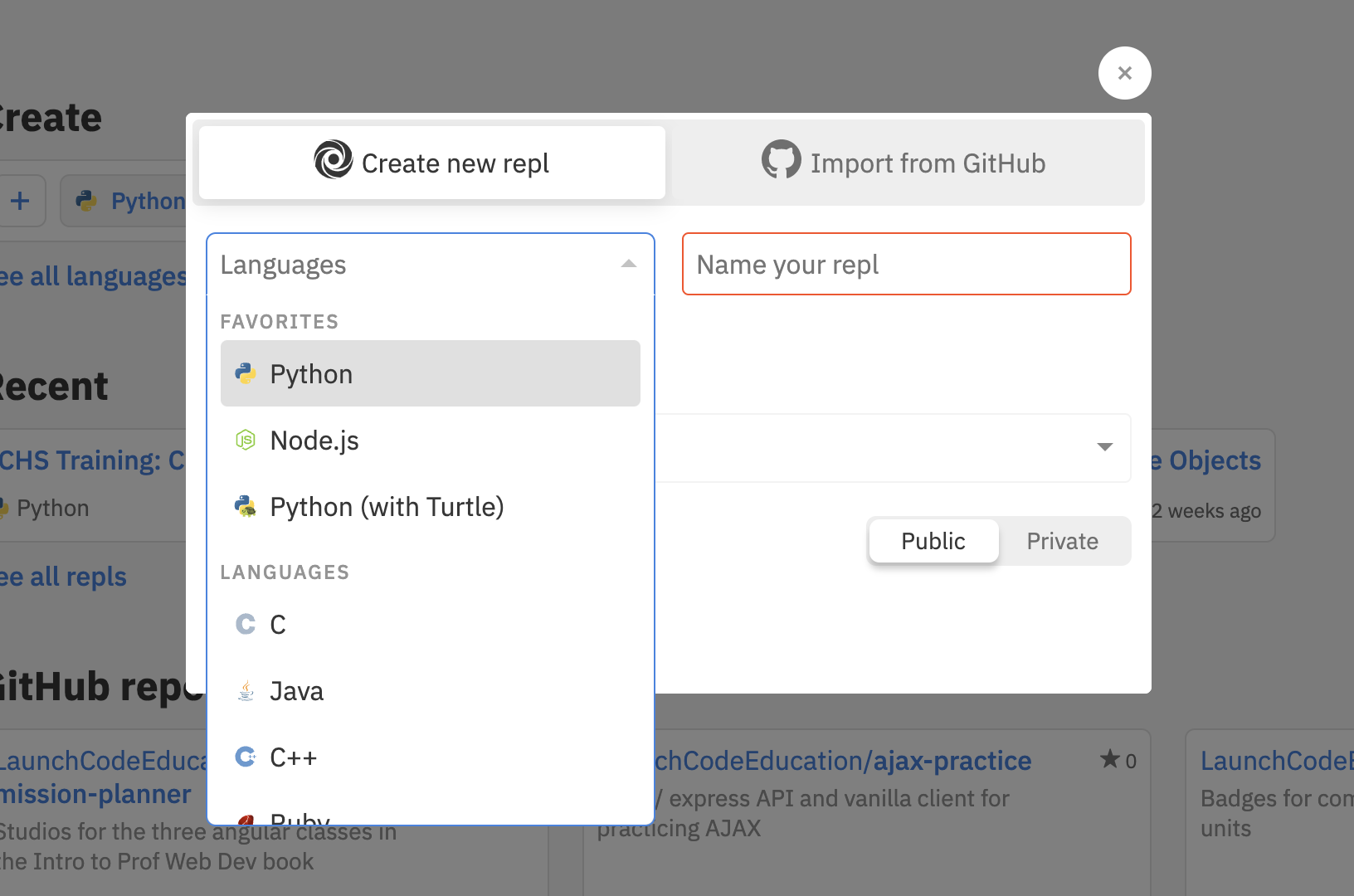Choose Python (with Turtle) from the list
The image size is (1354, 896).
pyautogui.click(x=387, y=507)
